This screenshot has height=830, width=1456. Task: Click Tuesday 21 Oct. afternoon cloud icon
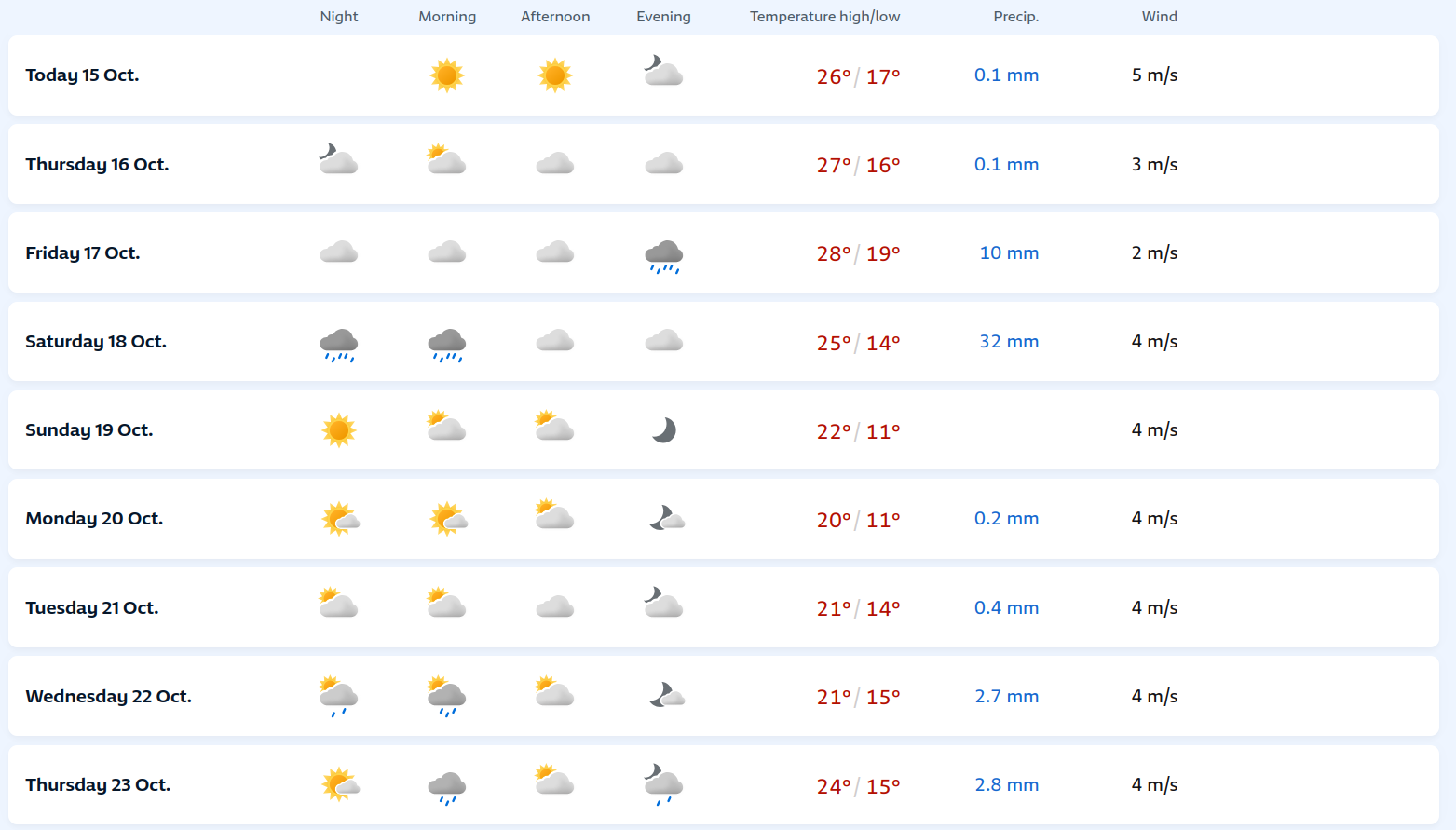pyautogui.click(x=555, y=607)
